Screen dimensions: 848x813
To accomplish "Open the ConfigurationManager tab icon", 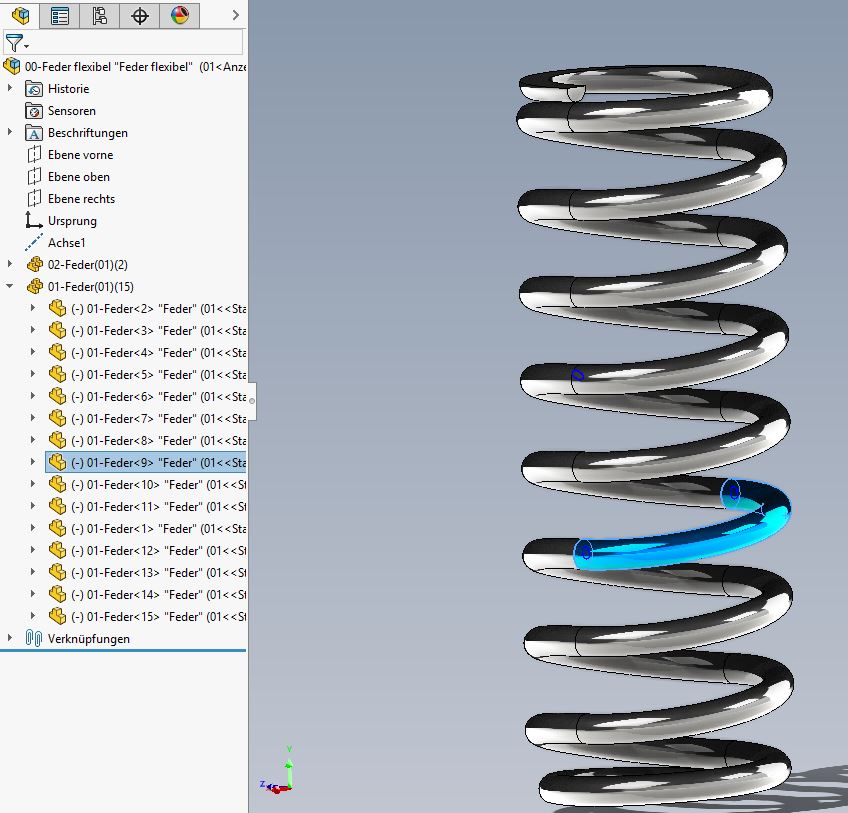I will pos(99,15).
